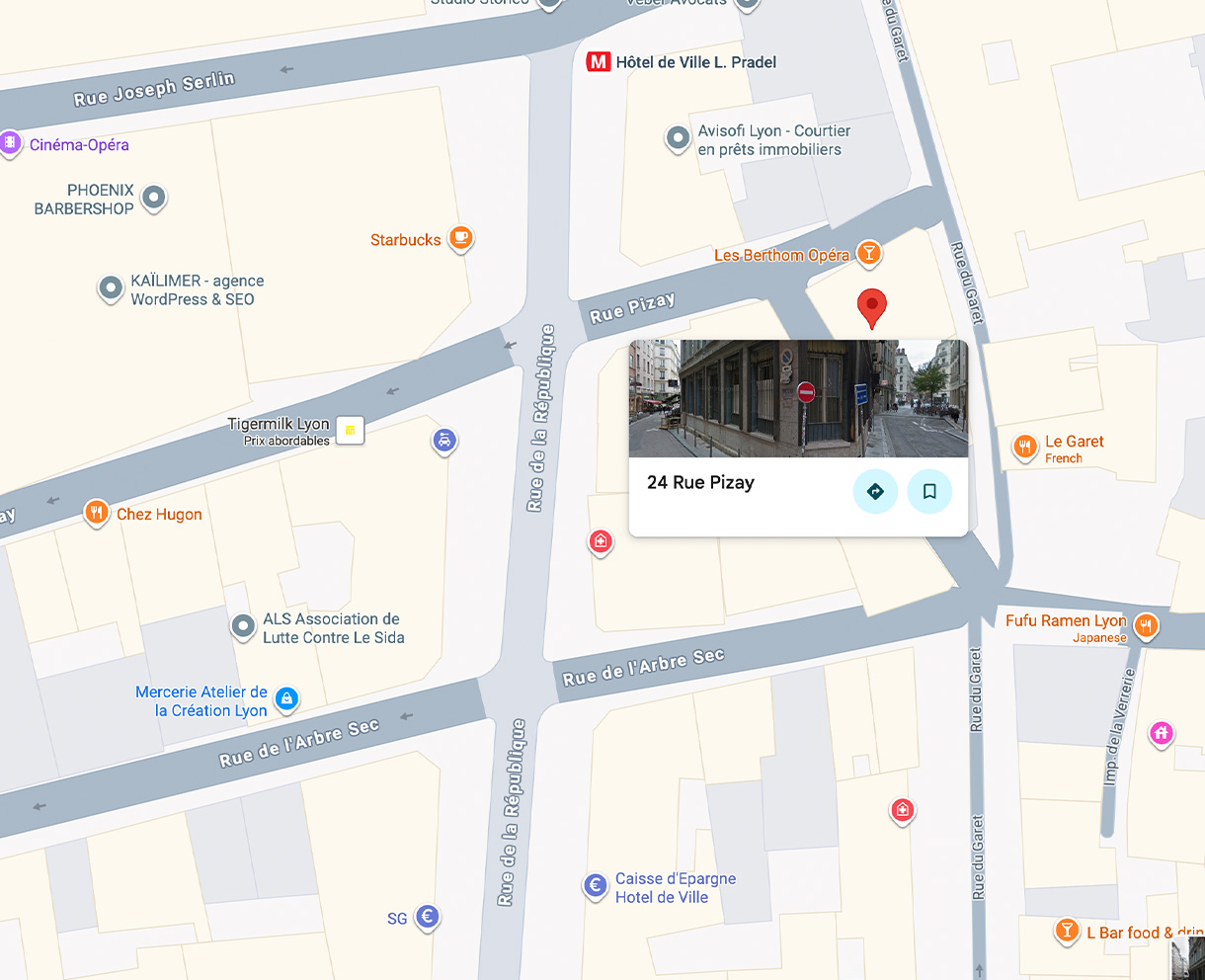Select the Cinéma-Opéra film marker
Screen dimensions: 1205x980
(10, 143)
